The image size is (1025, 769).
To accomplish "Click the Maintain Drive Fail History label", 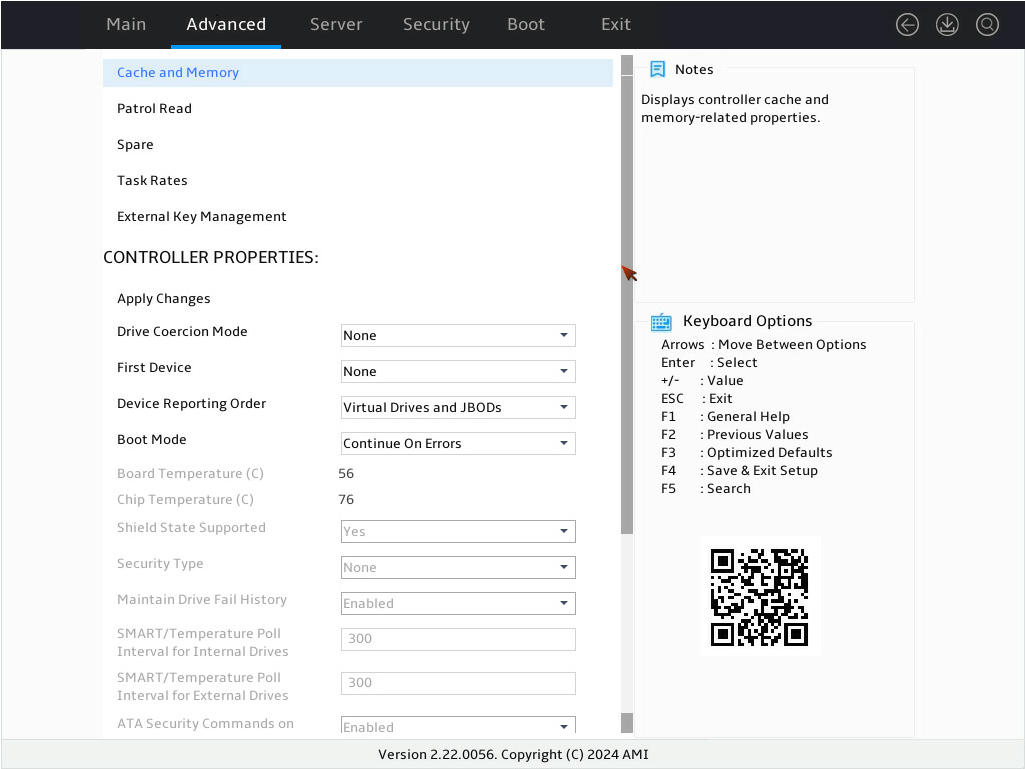I will click(x=202, y=600).
